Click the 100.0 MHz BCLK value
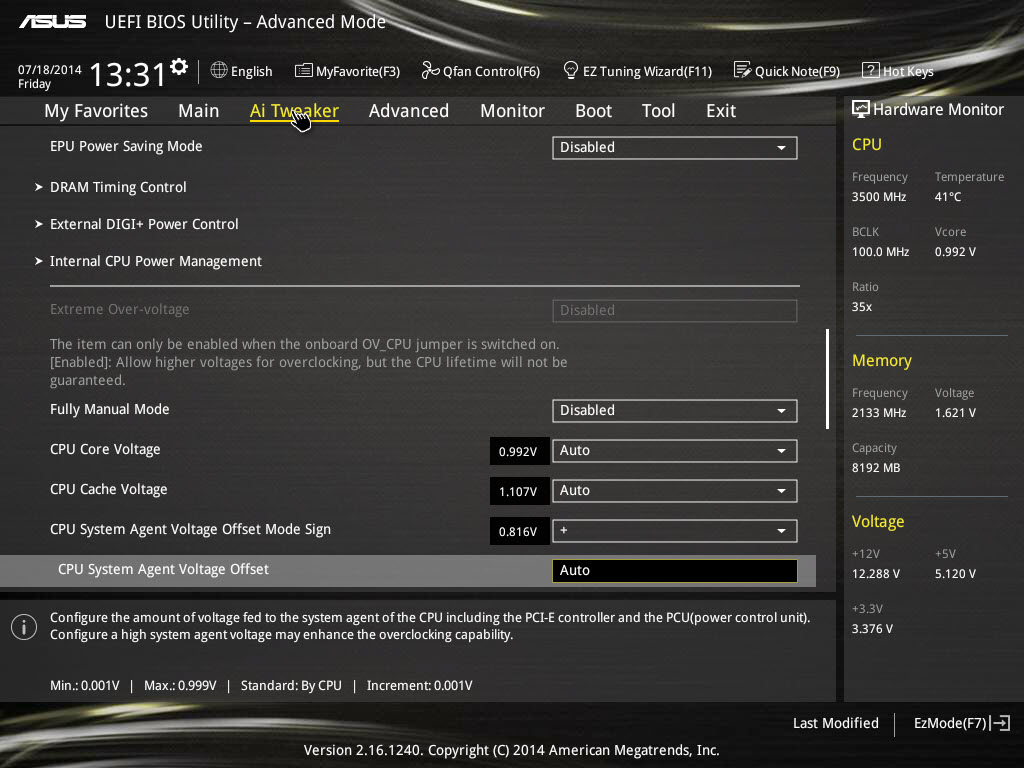This screenshot has width=1024, height=768. 880,251
